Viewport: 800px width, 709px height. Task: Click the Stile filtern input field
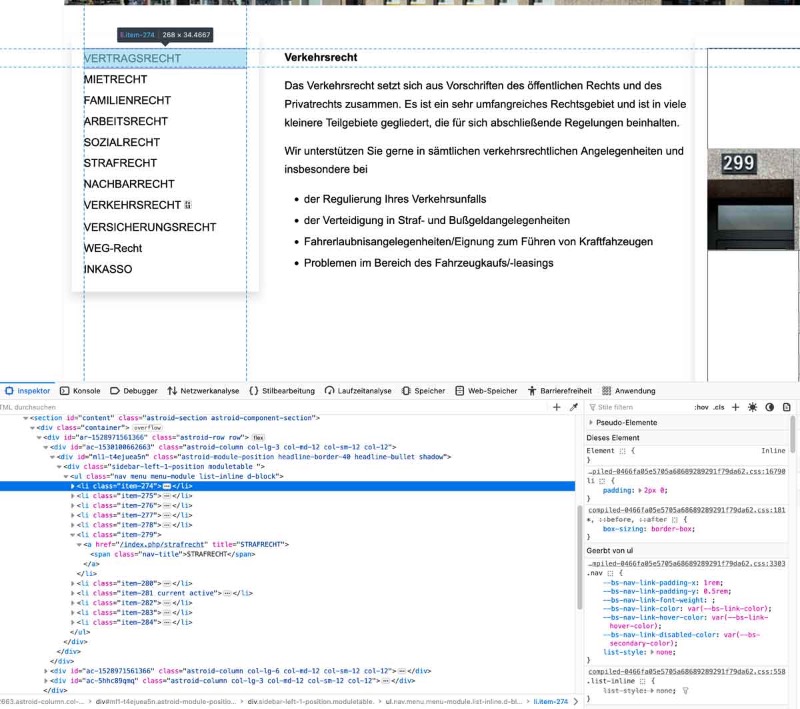coord(640,407)
